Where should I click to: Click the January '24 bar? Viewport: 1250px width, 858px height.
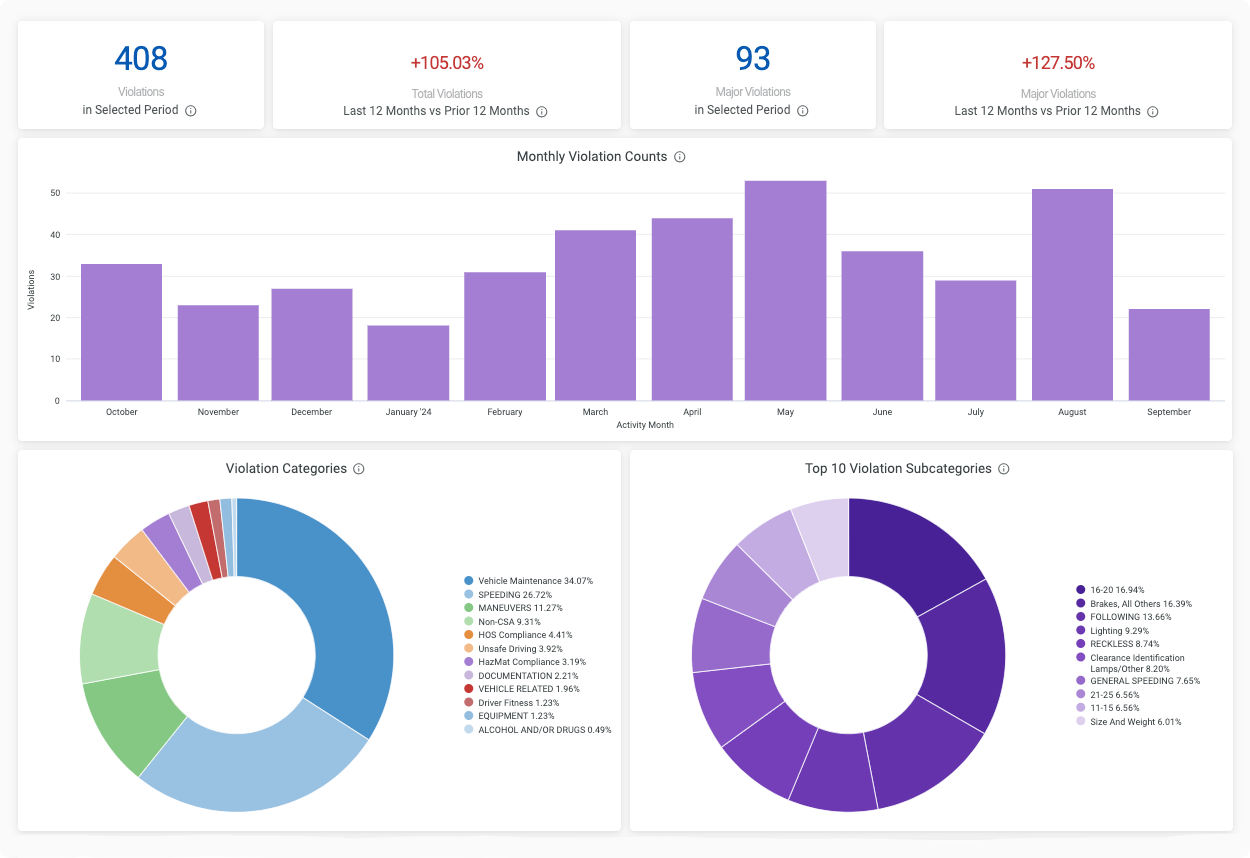pyautogui.click(x=408, y=362)
